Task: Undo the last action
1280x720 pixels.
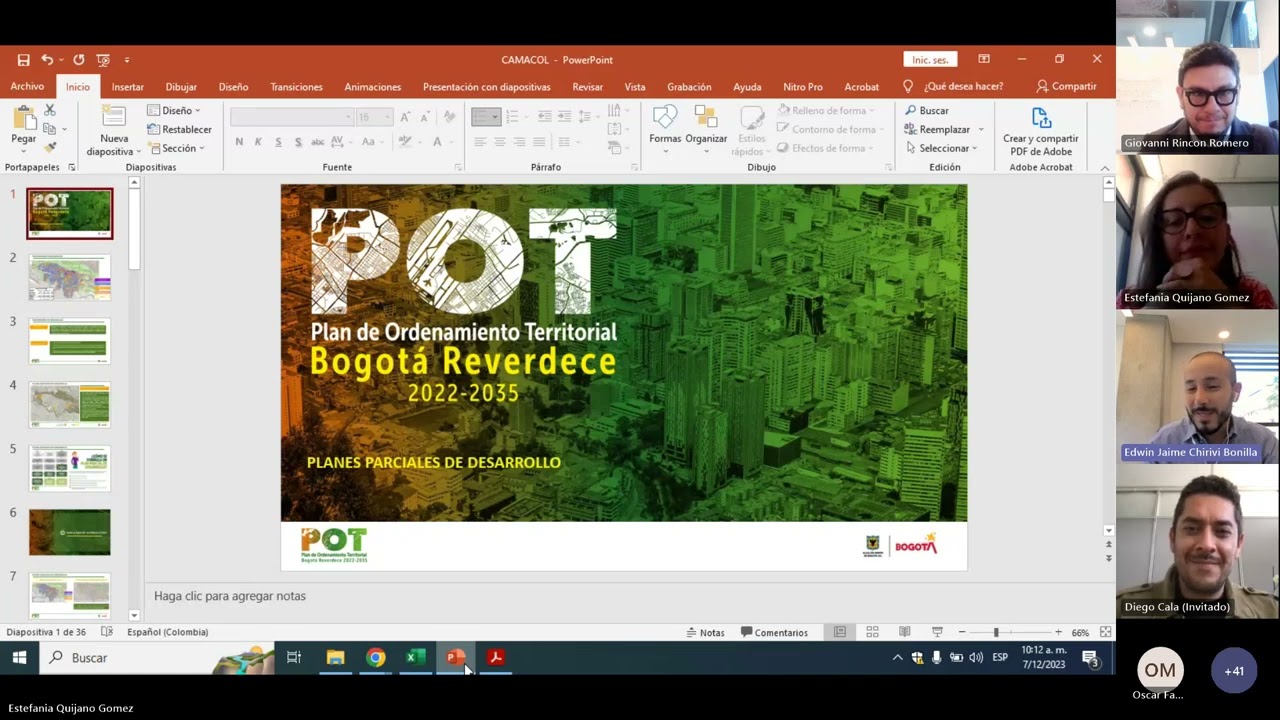Action: (x=47, y=60)
